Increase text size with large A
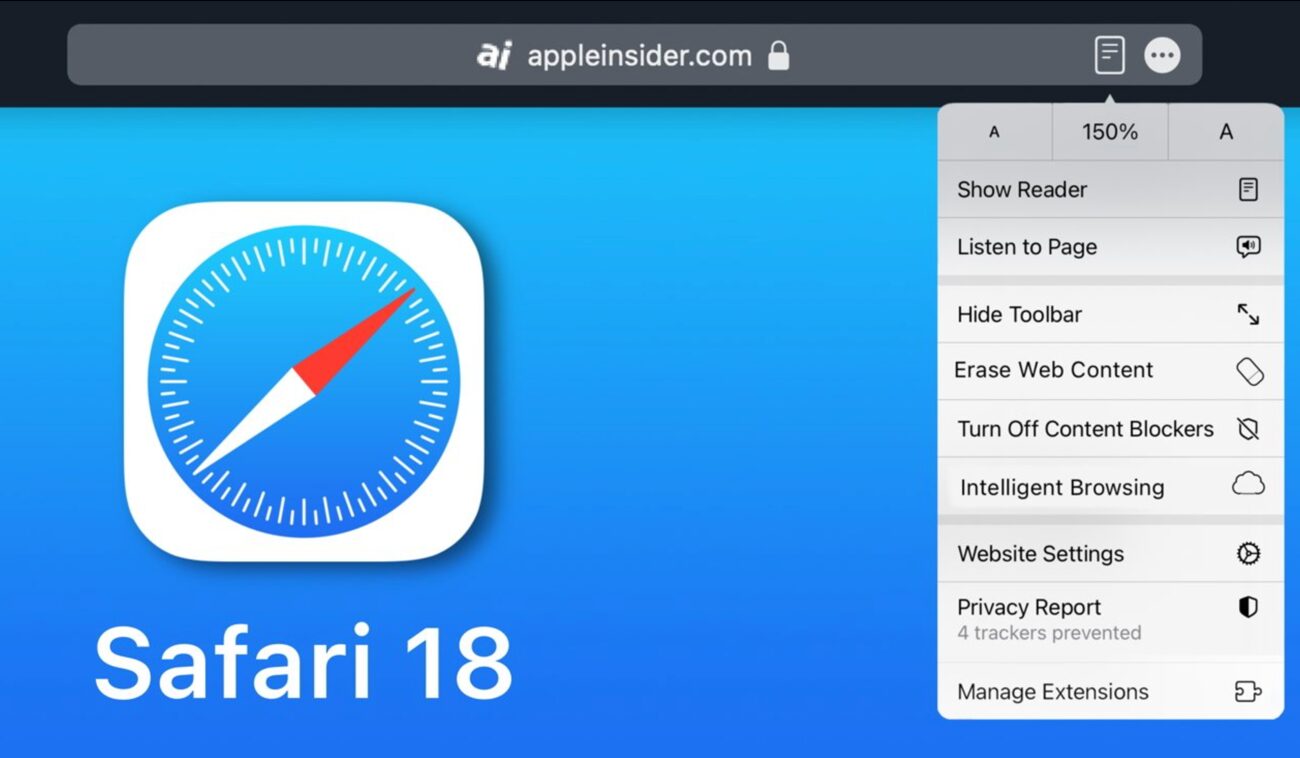The image size is (1300, 758). [1226, 132]
